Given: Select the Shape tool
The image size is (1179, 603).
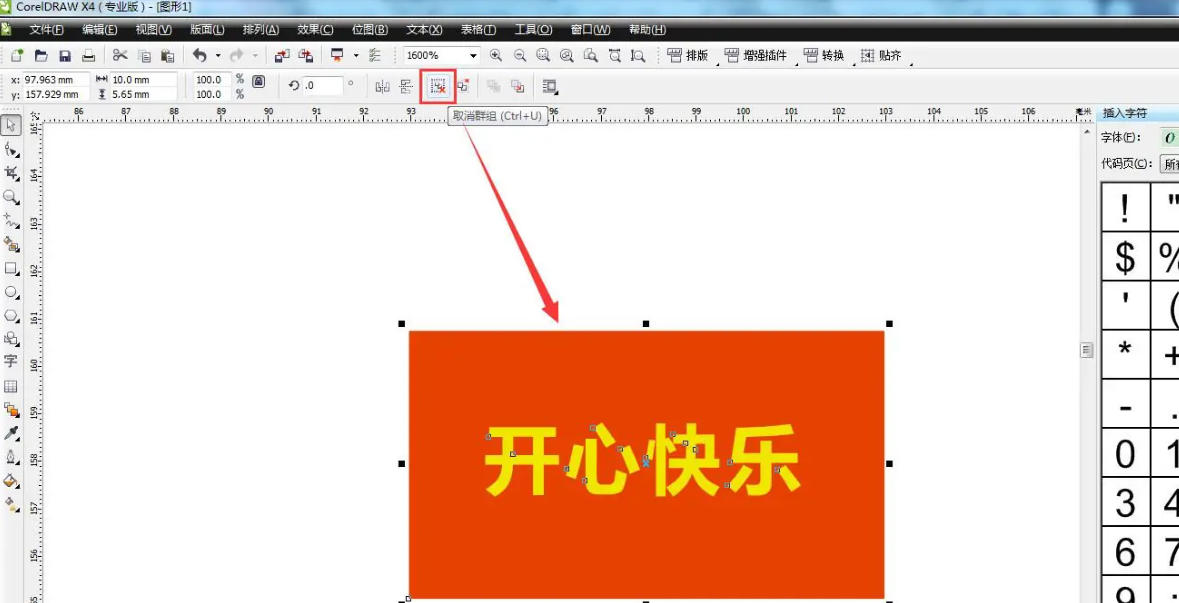Looking at the screenshot, I should (x=12, y=150).
